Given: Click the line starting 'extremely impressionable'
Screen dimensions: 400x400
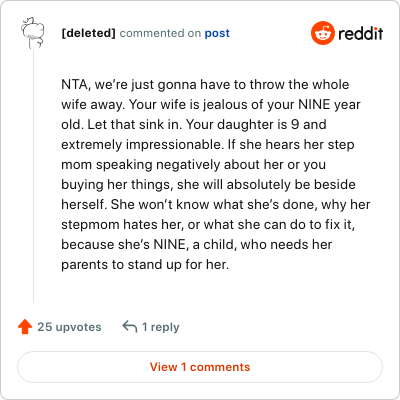Looking at the screenshot, I should (x=208, y=145).
